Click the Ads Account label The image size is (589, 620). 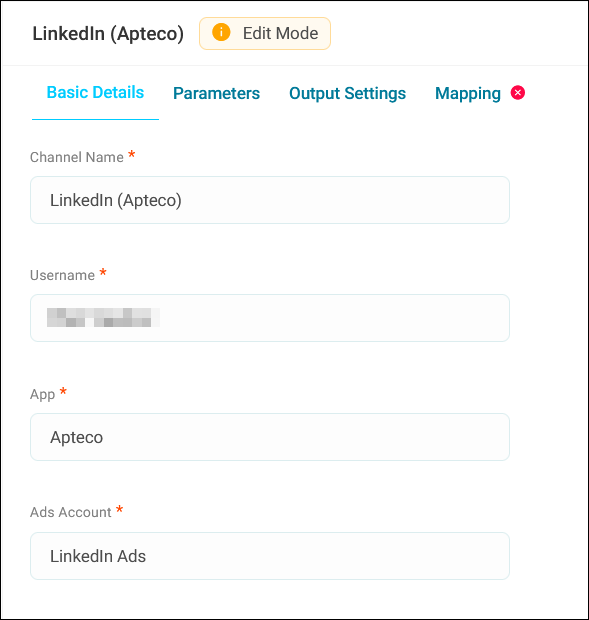pos(71,512)
